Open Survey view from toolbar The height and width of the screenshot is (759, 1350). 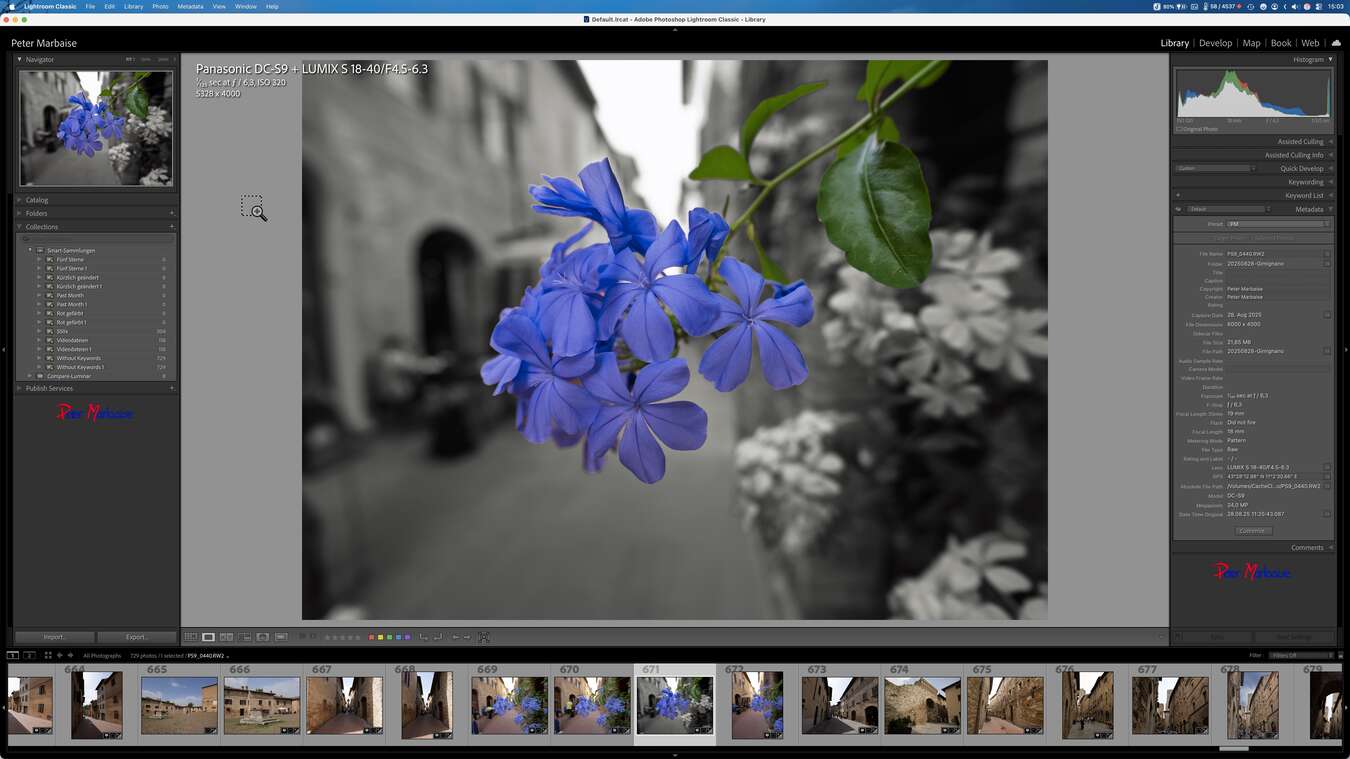(x=244, y=637)
